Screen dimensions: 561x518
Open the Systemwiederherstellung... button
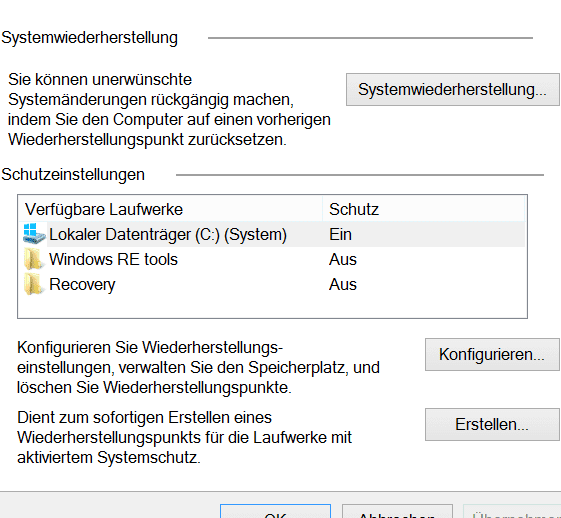pos(453,89)
